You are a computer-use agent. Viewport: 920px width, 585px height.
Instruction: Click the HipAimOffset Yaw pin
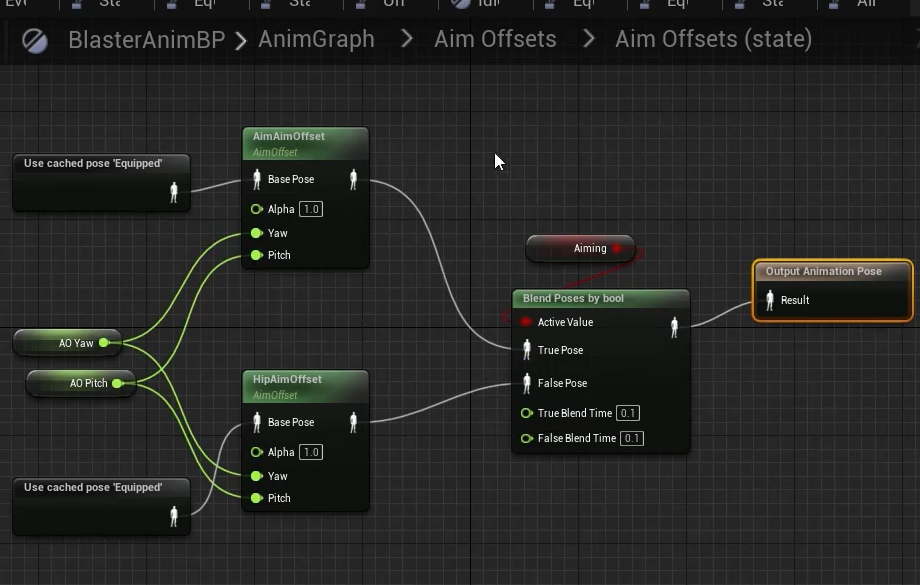[256, 476]
